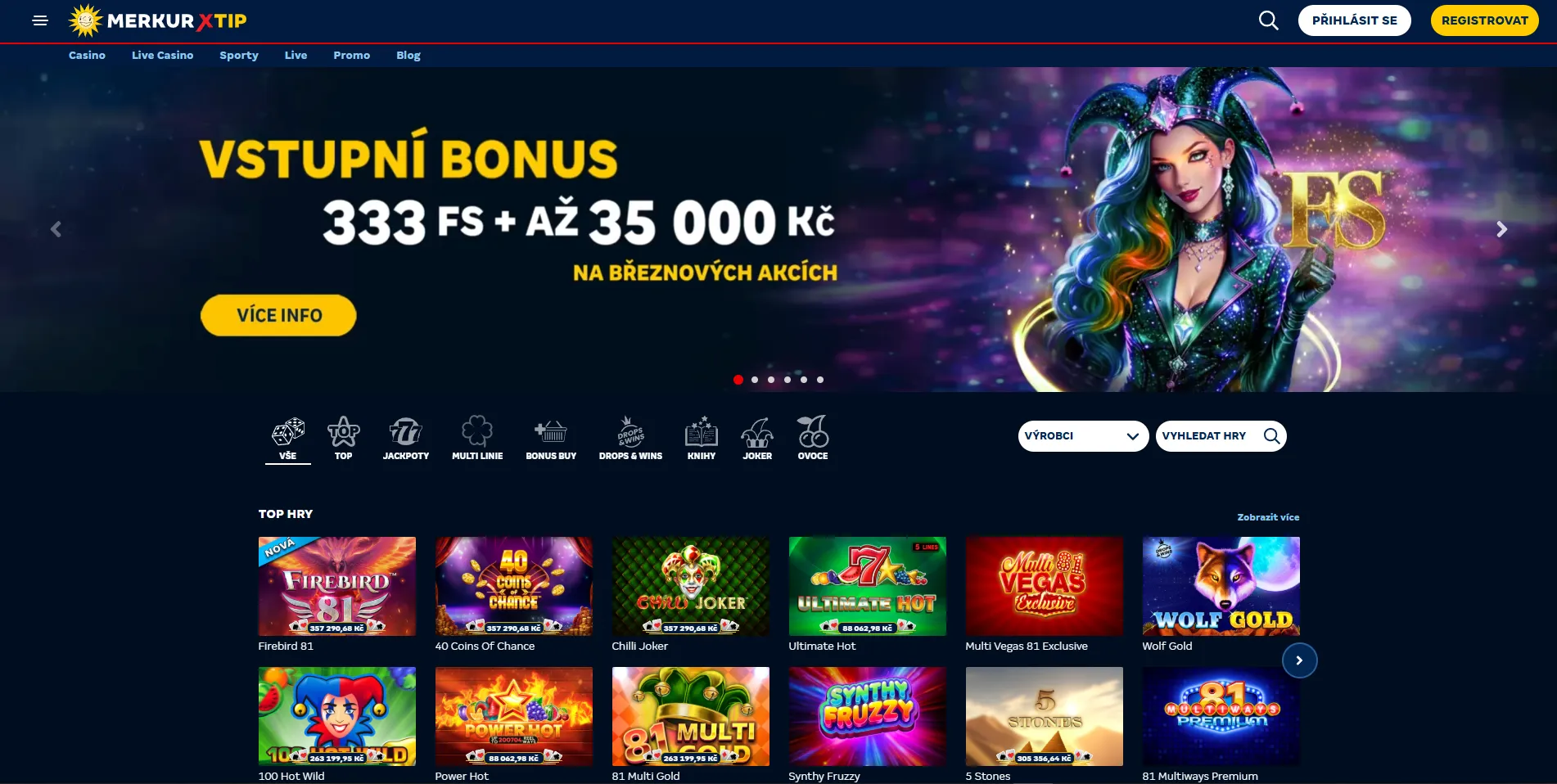The height and width of the screenshot is (784, 1557).
Task: Switch to the Sporty menu item
Action: pos(239,55)
